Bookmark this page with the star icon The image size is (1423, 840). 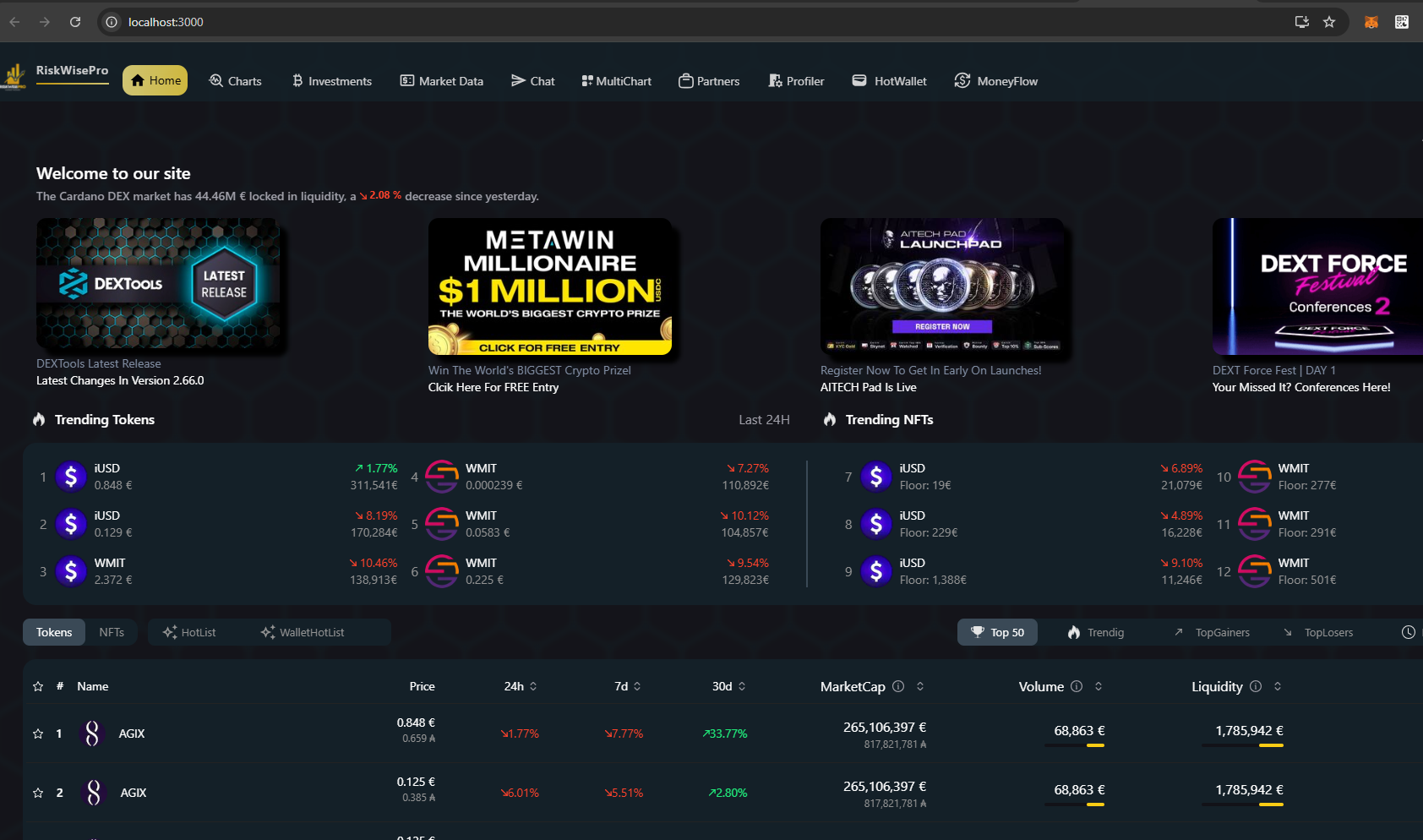point(1329,22)
